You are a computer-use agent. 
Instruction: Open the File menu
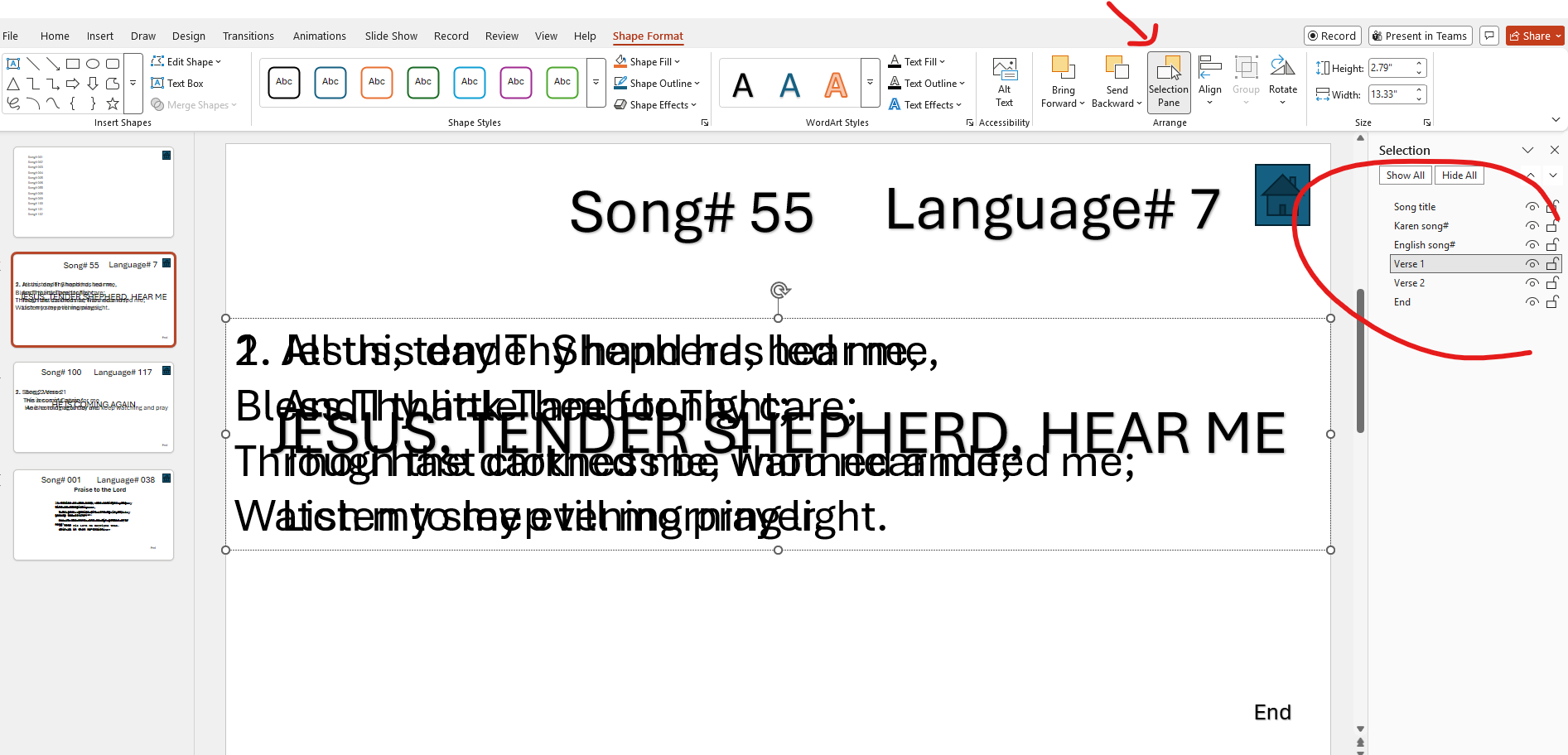point(11,36)
